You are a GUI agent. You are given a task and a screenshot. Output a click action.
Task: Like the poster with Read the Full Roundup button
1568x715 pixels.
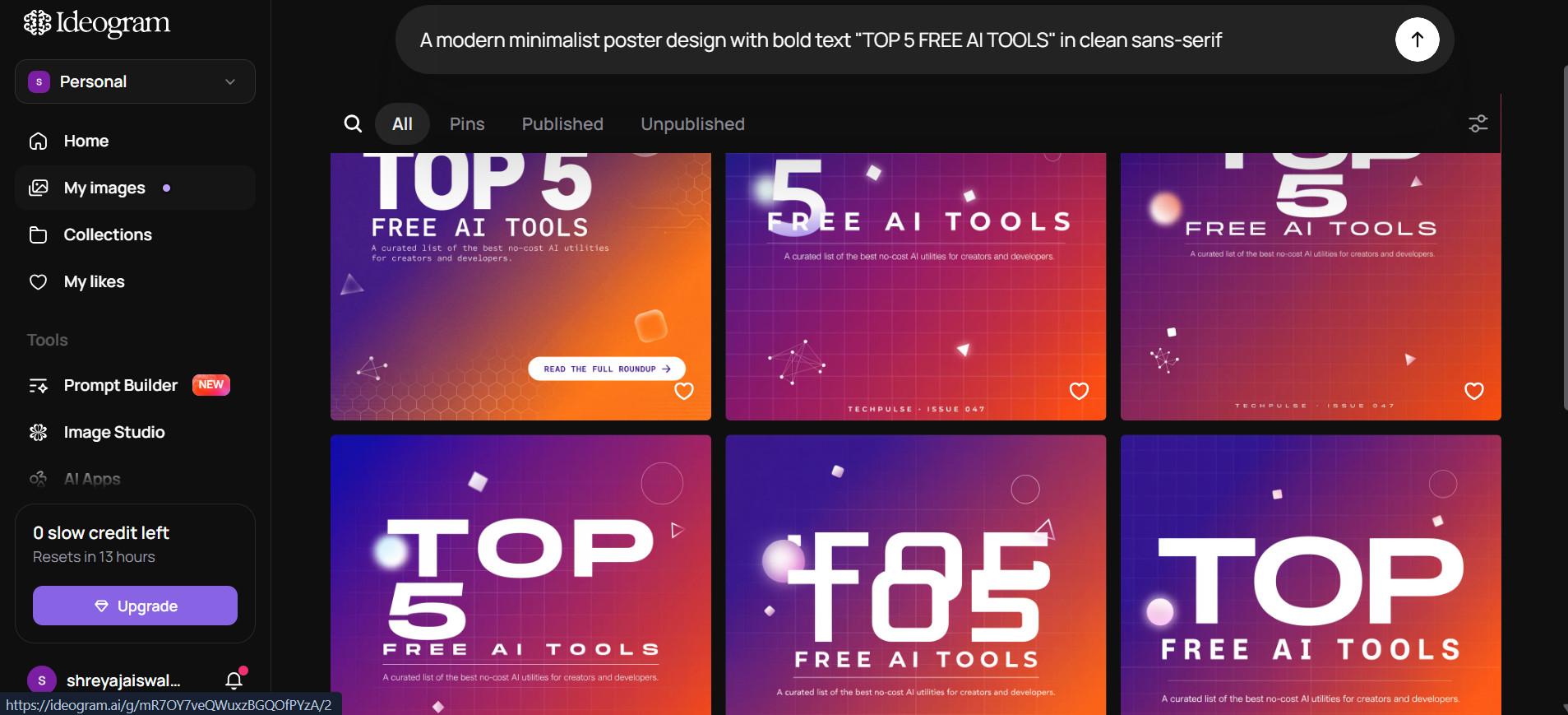point(684,391)
